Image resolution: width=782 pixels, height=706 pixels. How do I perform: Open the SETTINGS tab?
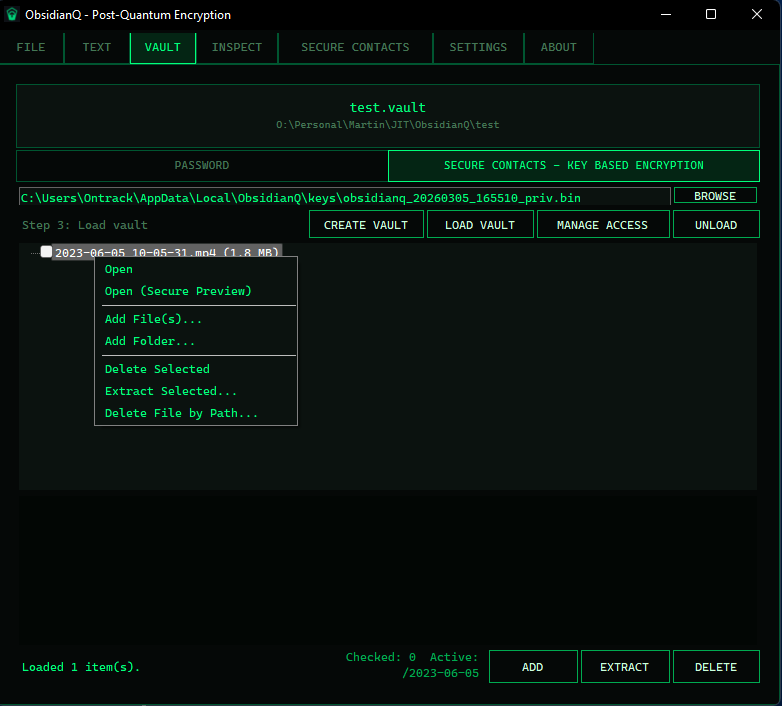(x=478, y=47)
